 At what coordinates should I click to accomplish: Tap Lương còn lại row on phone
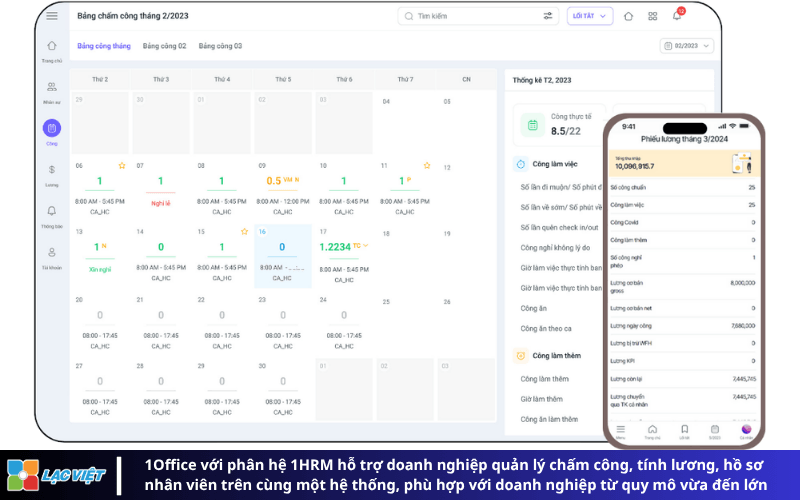tap(683, 379)
